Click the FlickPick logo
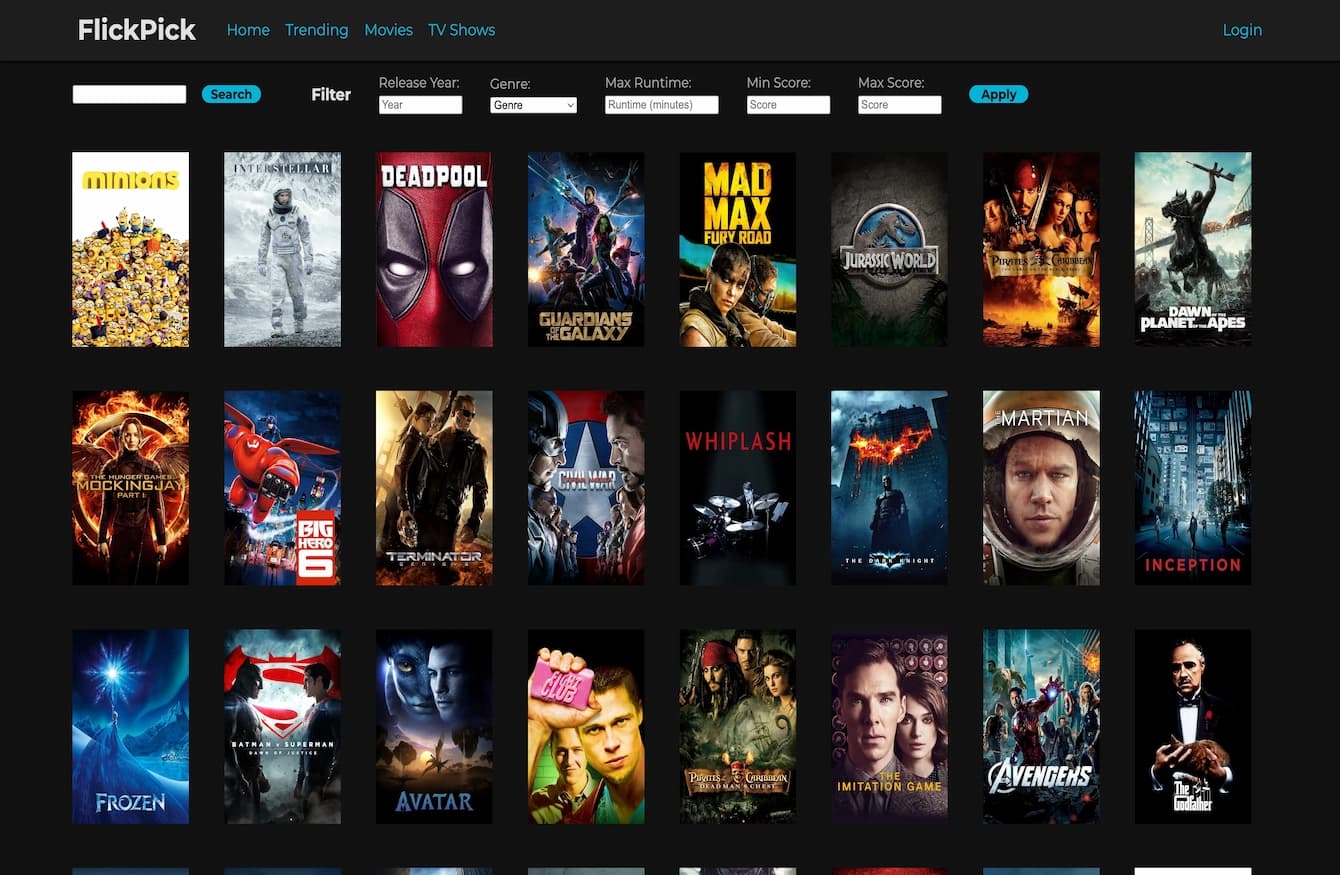This screenshot has width=1340, height=875. pos(137,30)
